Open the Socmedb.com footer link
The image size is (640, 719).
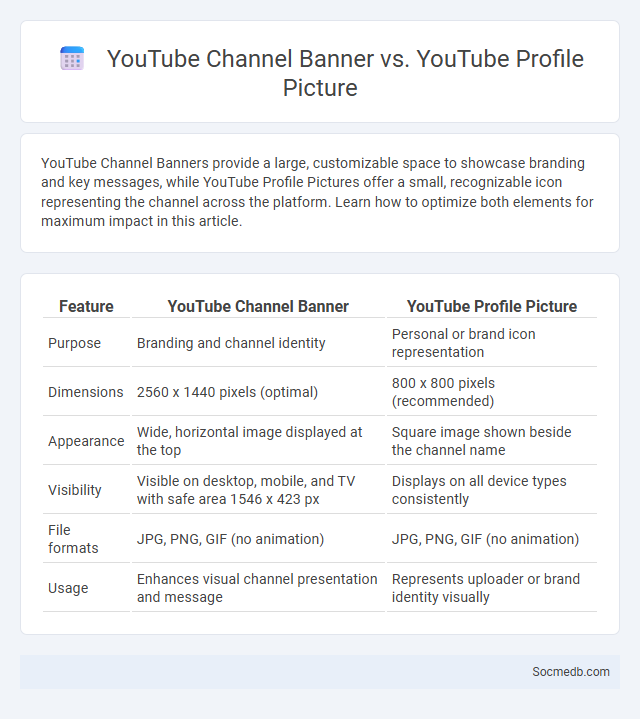571,672
